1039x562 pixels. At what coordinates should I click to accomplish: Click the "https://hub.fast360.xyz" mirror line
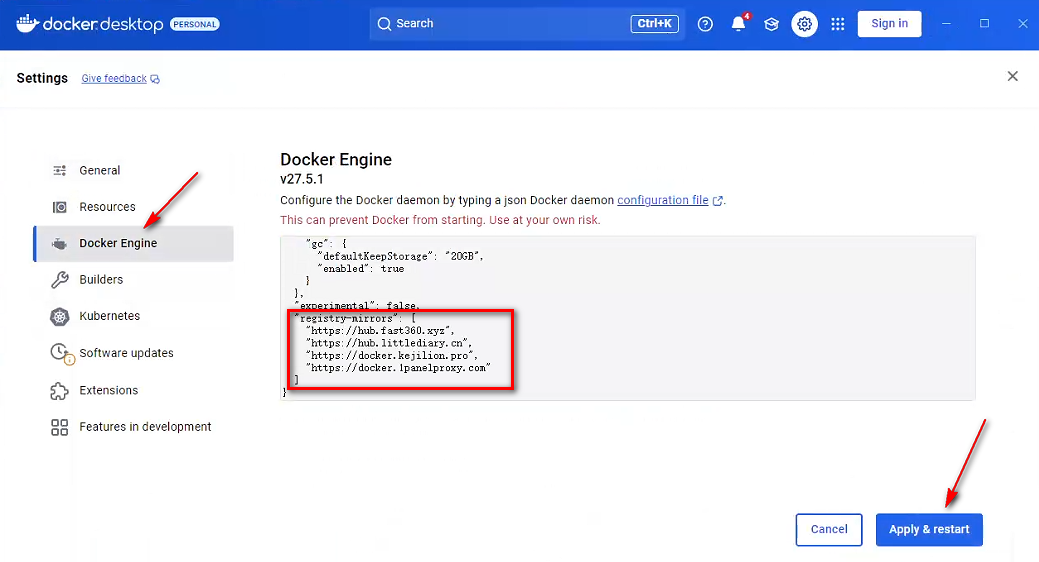[380, 331]
